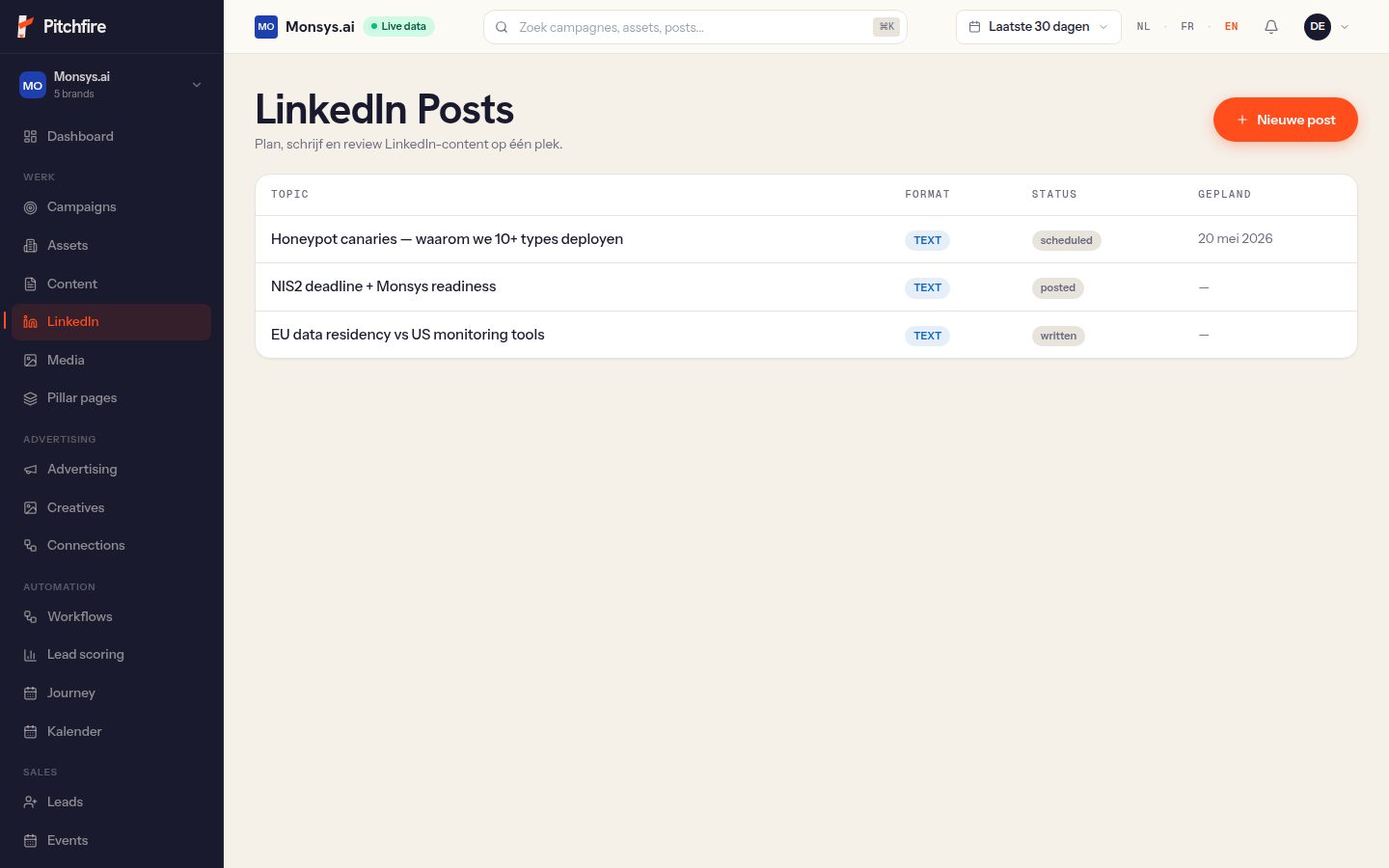
Task: Click the Campaigns target icon
Action: pyautogui.click(x=31, y=207)
